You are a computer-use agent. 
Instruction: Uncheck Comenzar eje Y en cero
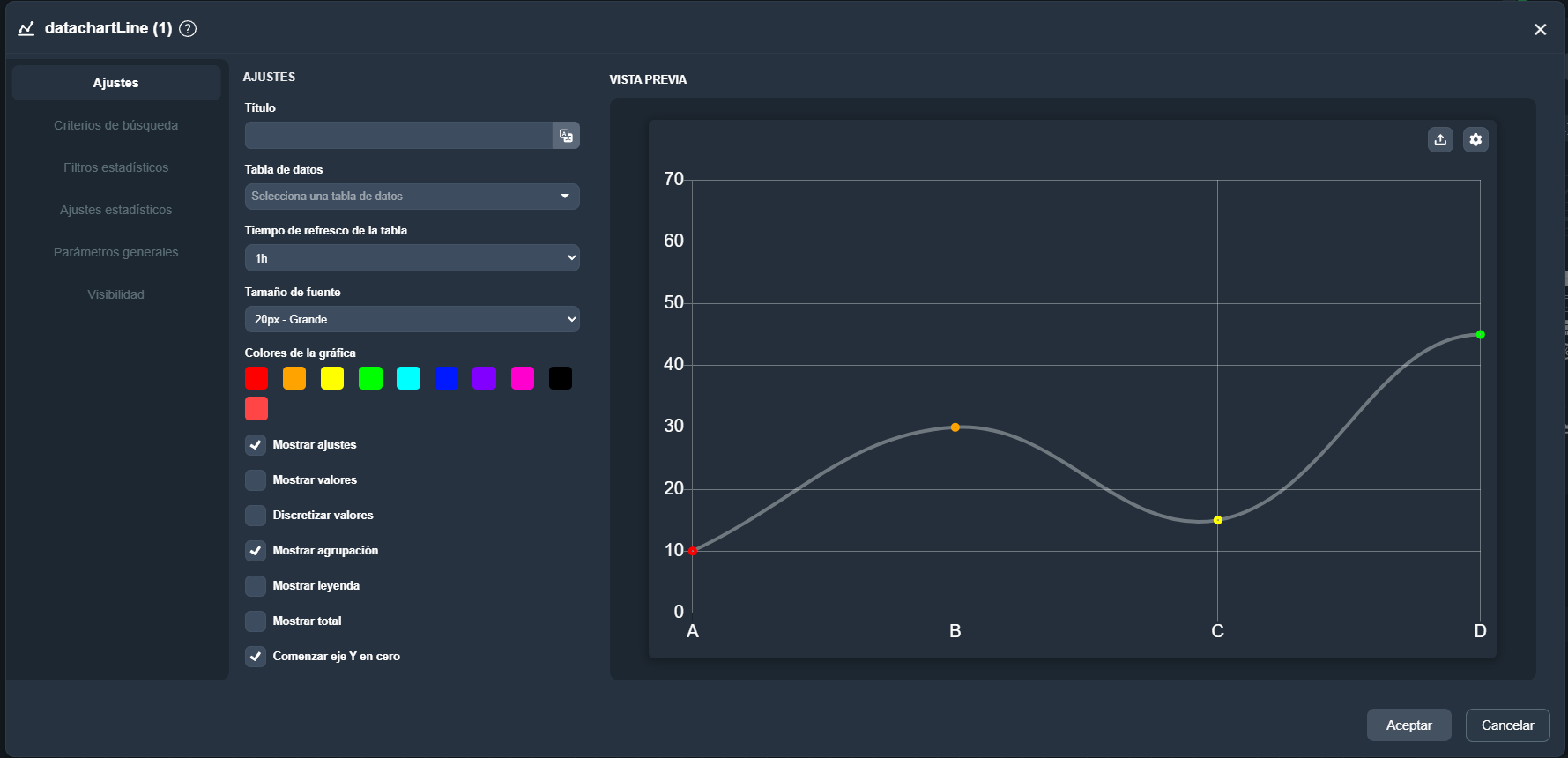pyautogui.click(x=256, y=657)
